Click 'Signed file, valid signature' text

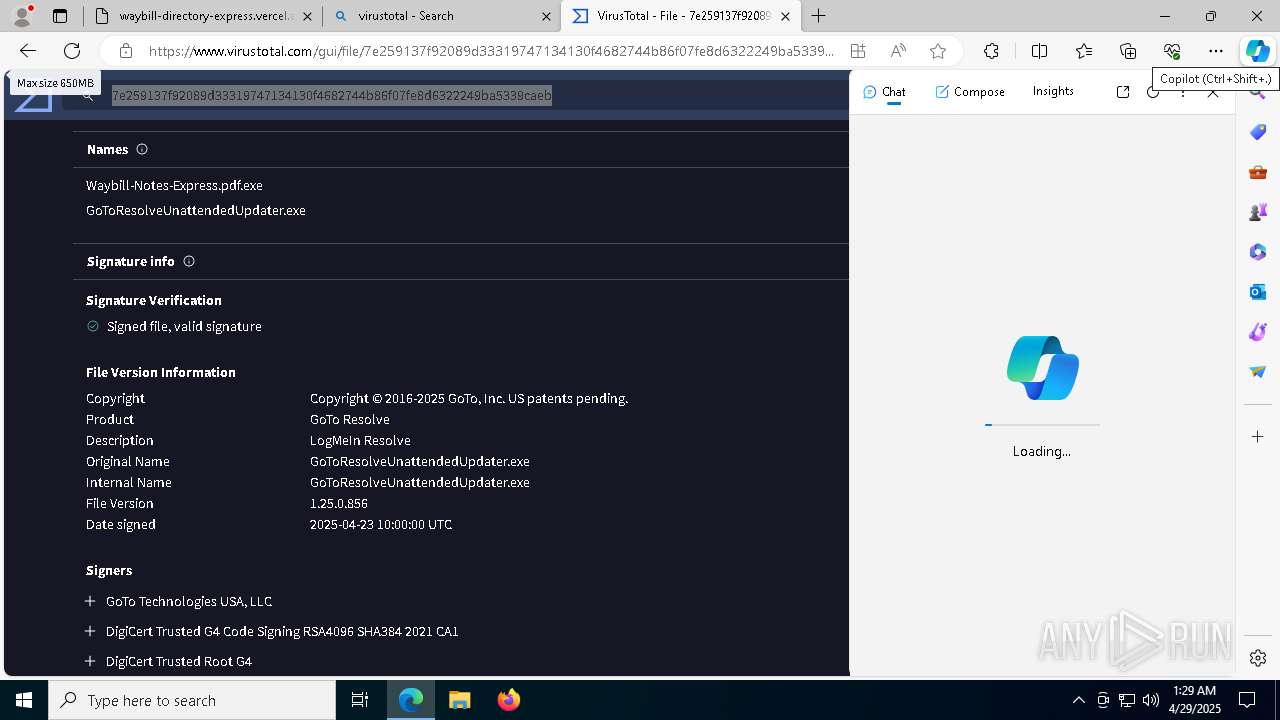tap(184, 326)
